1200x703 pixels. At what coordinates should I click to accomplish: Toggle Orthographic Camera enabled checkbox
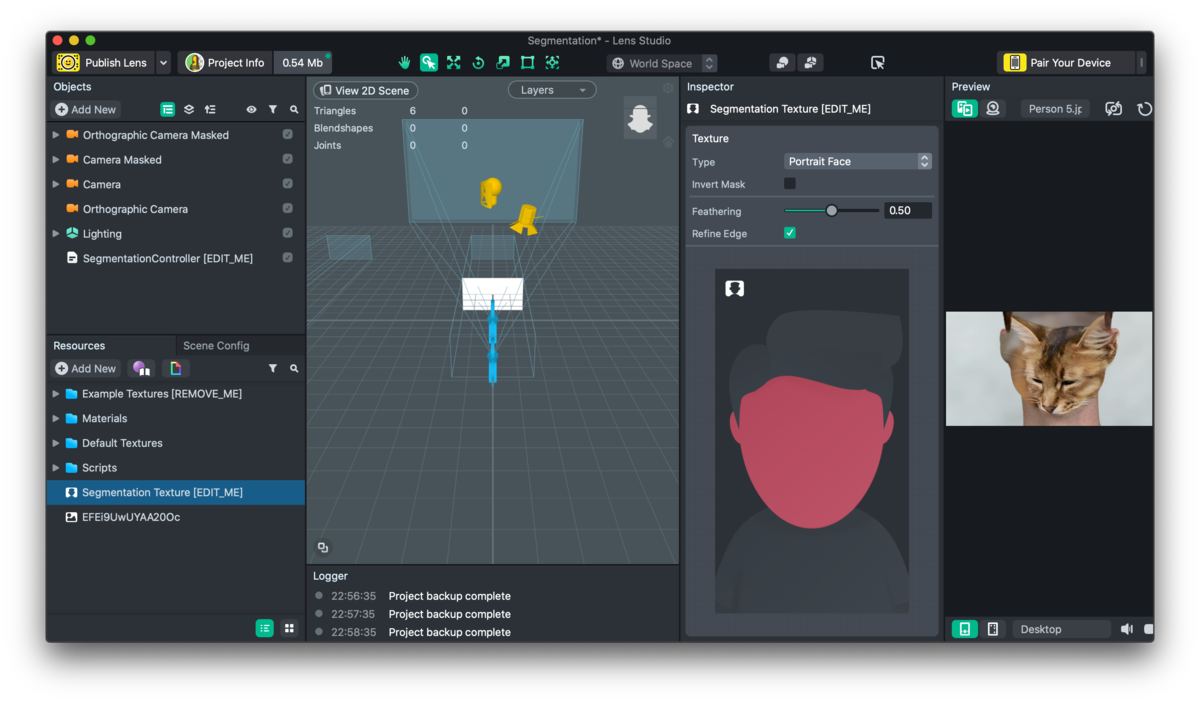(288, 208)
